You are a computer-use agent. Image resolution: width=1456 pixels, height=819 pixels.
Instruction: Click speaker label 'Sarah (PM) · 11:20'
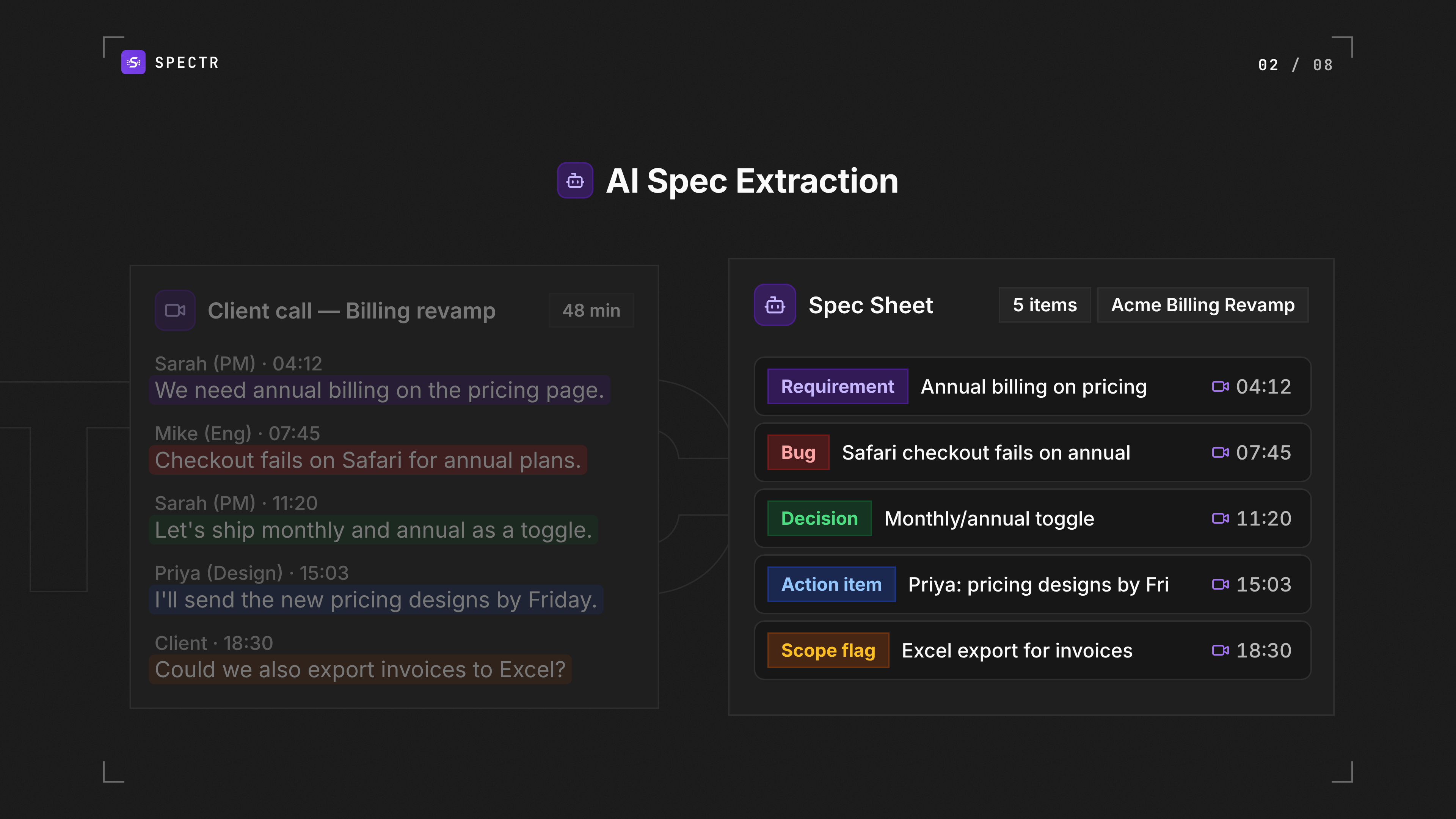[x=236, y=503]
